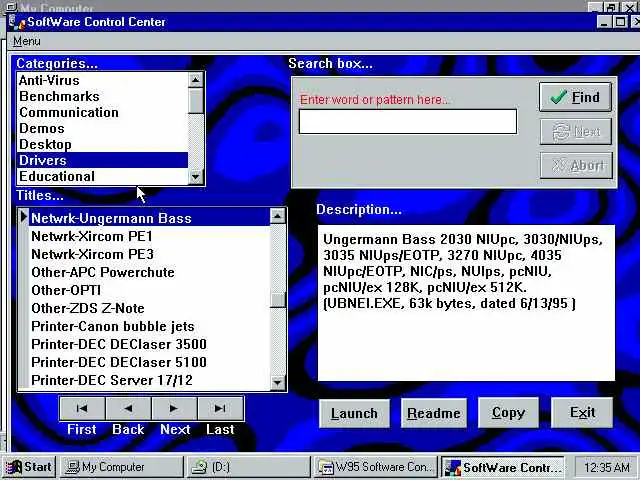Click the Titles list scrollbar thumb
The width and height of the screenshot is (640, 480).
(x=278, y=300)
